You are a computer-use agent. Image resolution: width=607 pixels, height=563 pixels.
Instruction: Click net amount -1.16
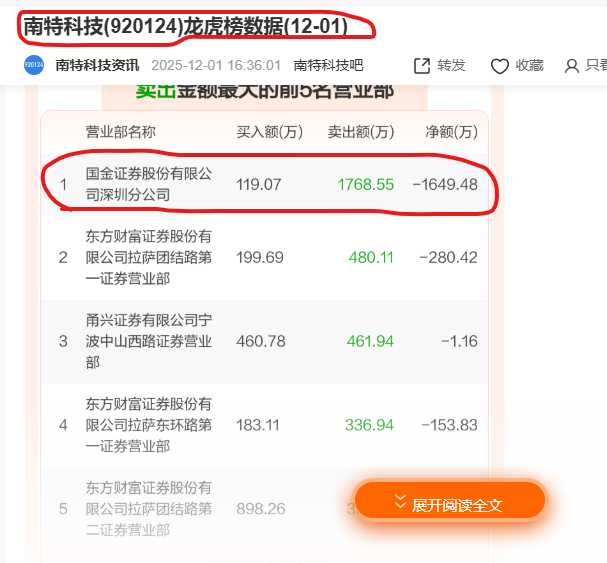[x=460, y=341]
